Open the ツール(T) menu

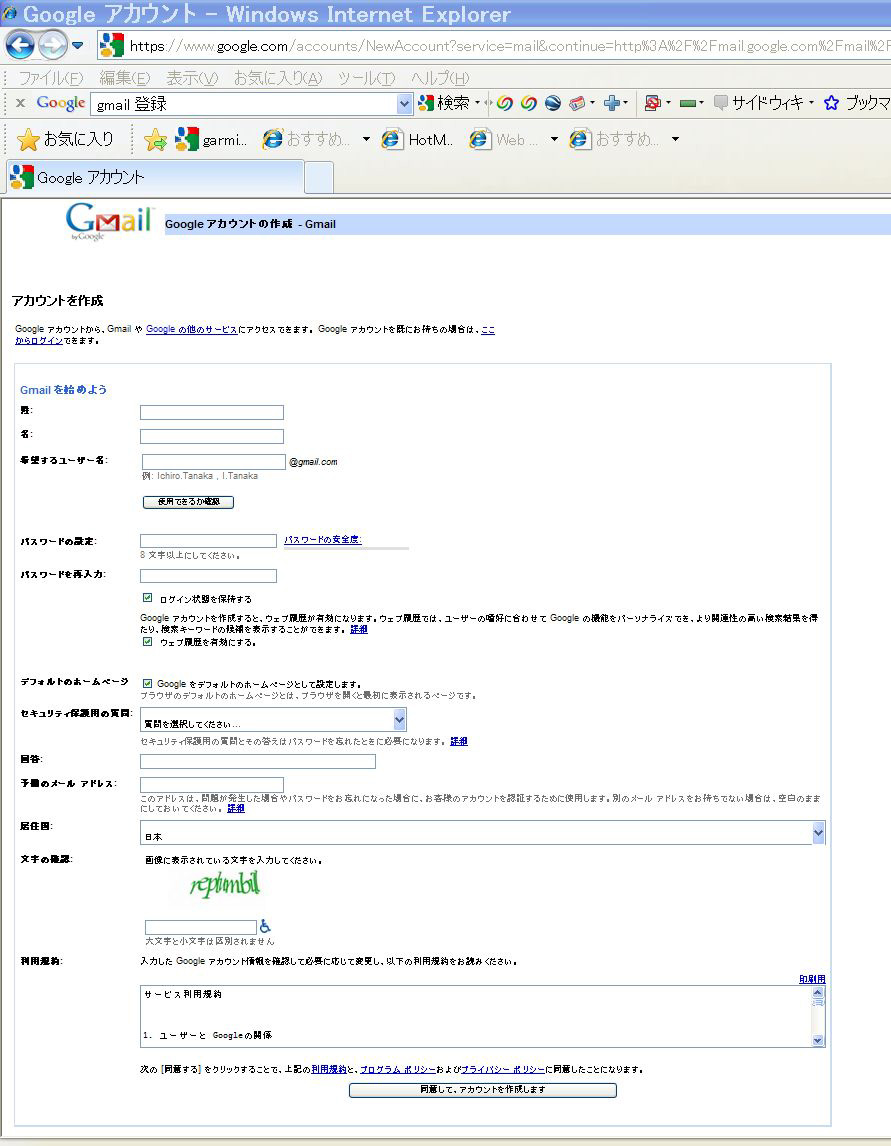tap(366, 77)
